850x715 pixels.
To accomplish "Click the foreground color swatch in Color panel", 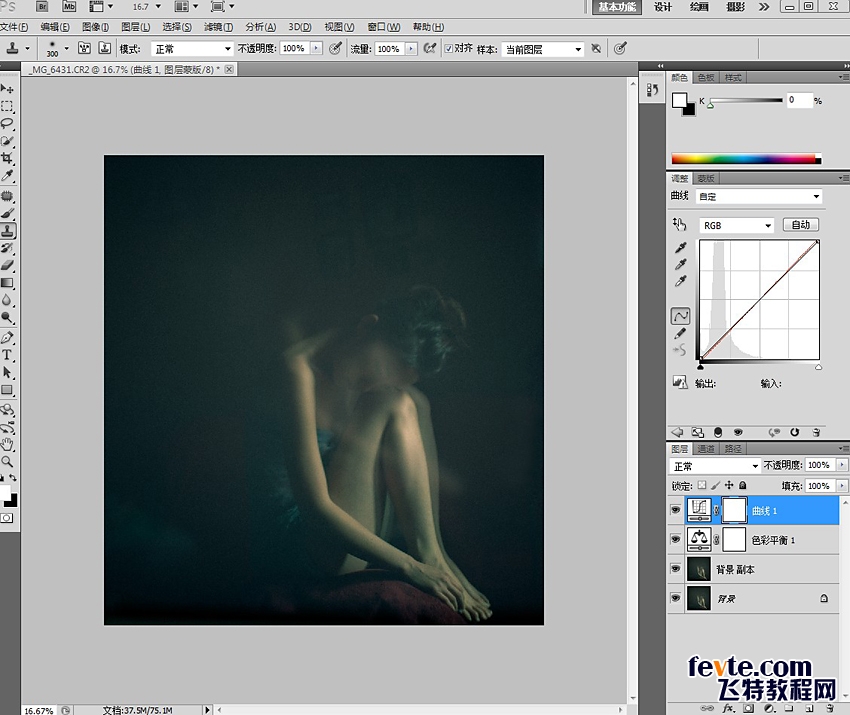I will (679, 100).
